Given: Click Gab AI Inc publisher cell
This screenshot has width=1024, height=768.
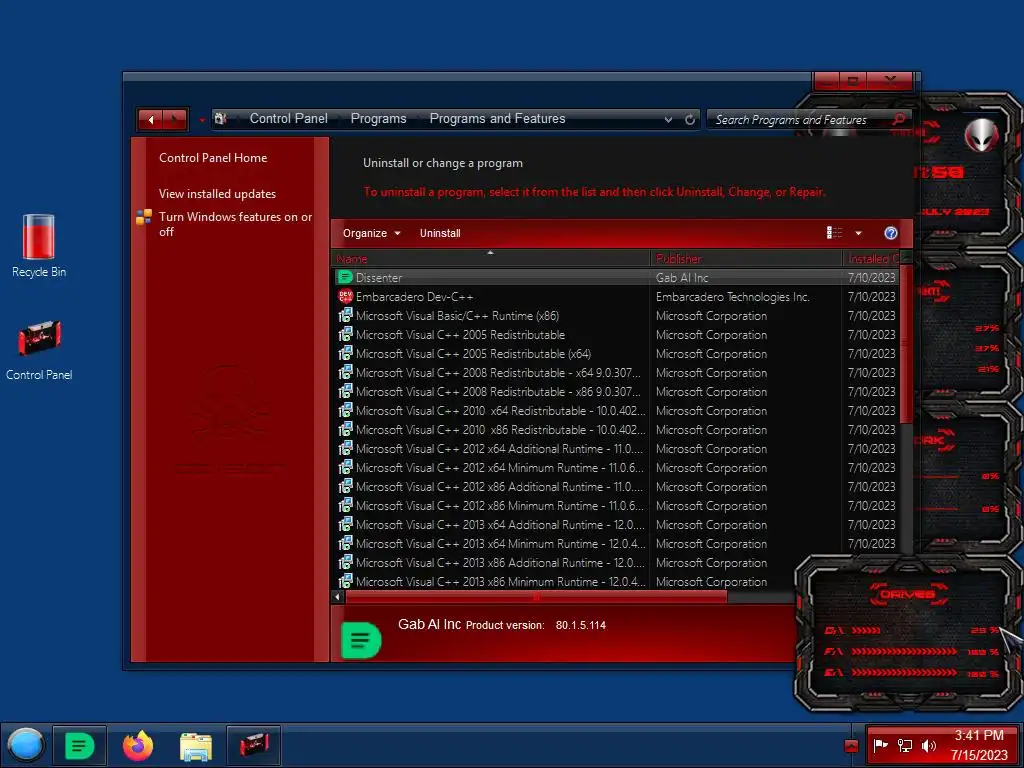Looking at the screenshot, I should (x=682, y=278).
